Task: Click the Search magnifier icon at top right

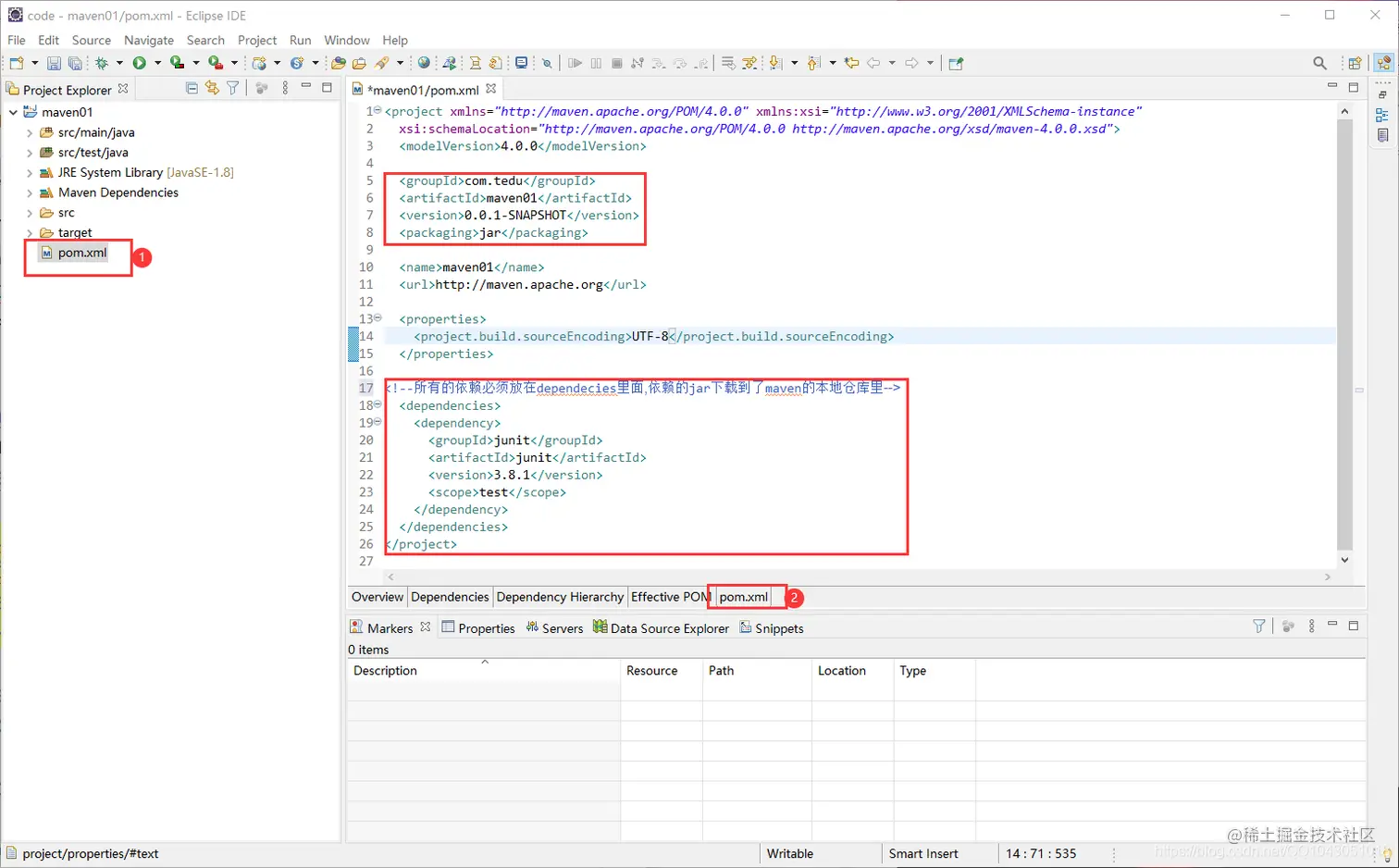Action: pos(1320,63)
